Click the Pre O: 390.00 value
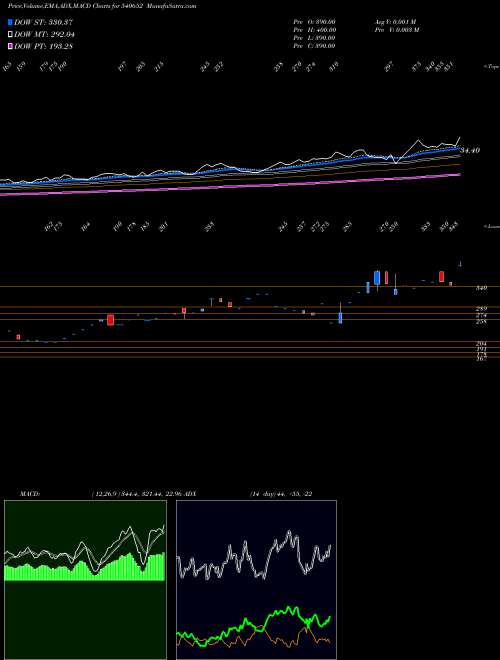This screenshot has height=660, width=500. click(314, 22)
